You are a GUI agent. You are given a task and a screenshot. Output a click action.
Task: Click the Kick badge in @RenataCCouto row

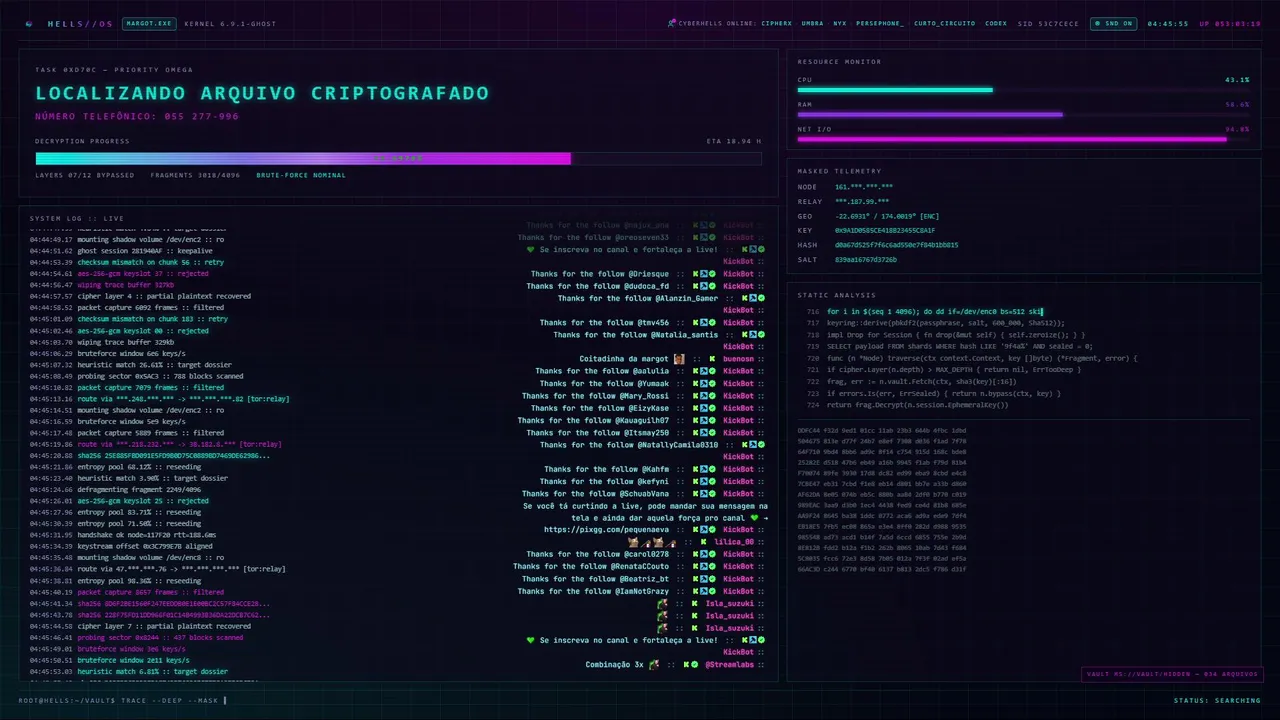click(x=696, y=566)
